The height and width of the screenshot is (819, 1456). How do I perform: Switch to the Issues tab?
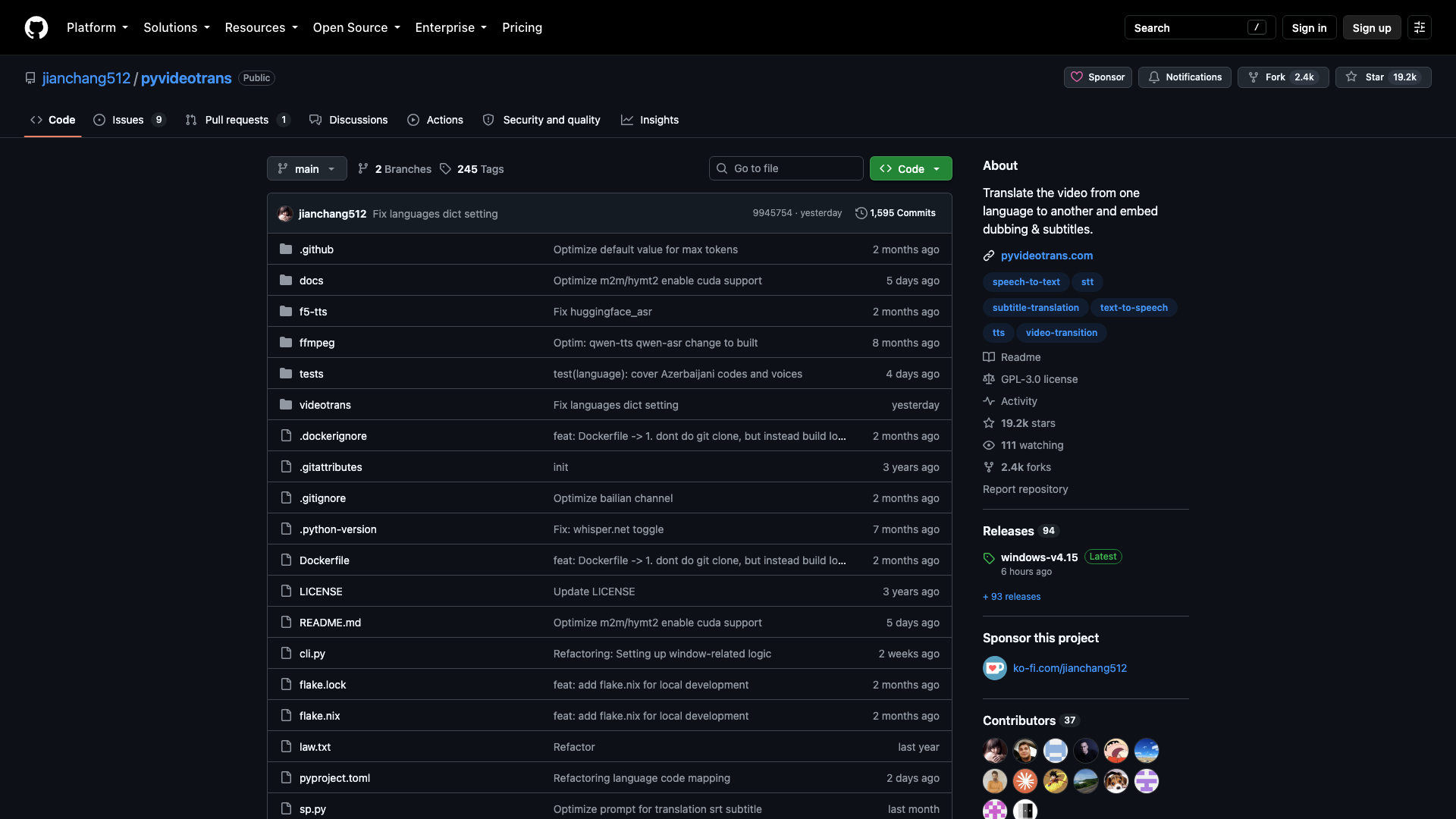129,120
